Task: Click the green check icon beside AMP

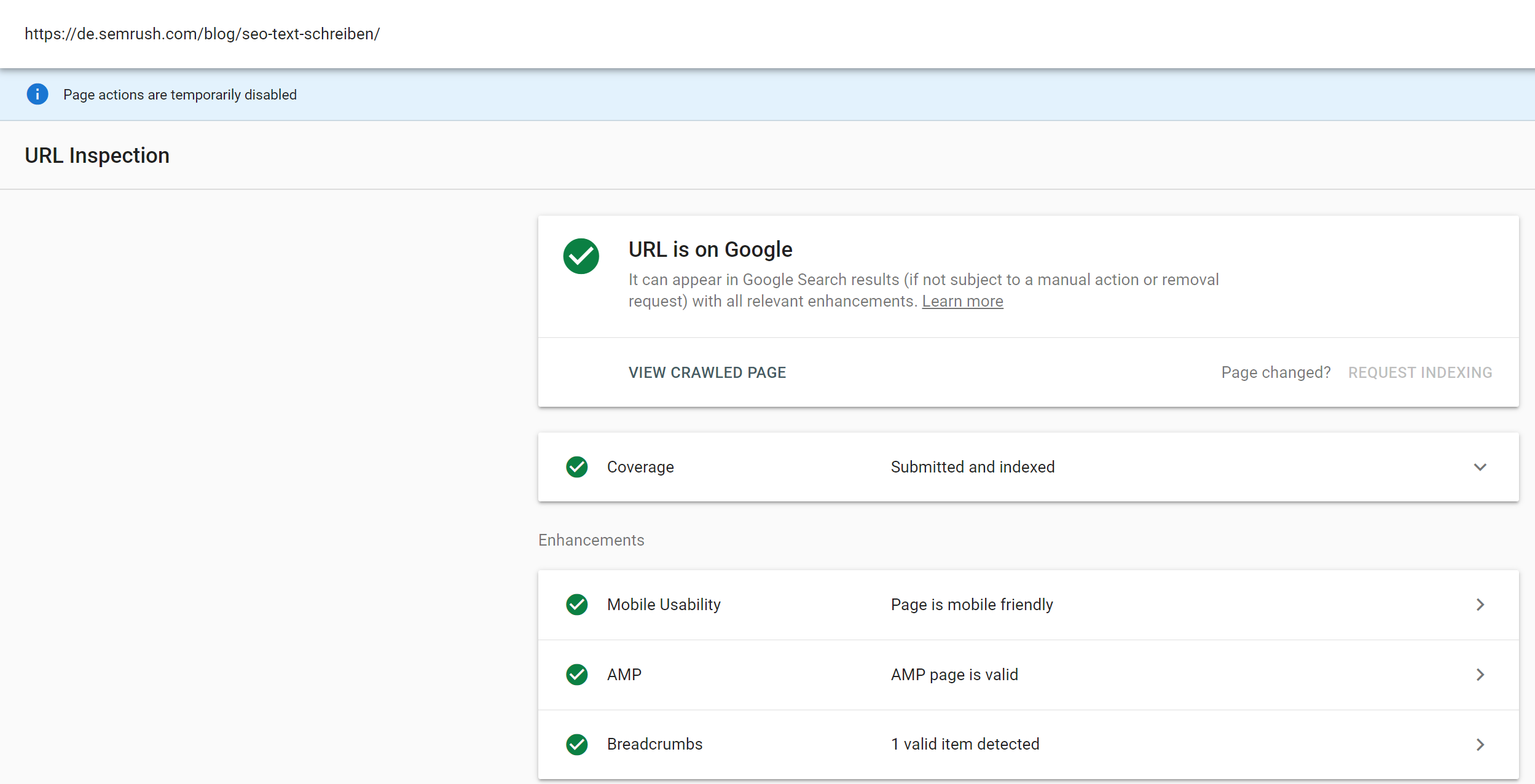Action: [x=576, y=675]
